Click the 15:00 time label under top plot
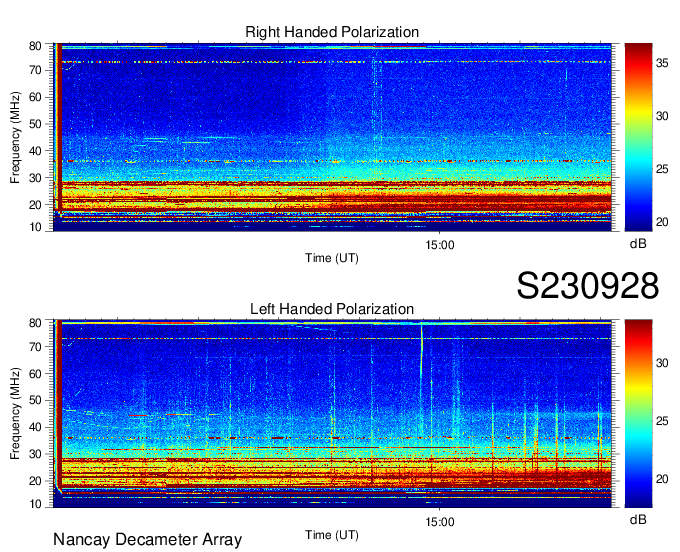The height and width of the screenshot is (552, 680). pyautogui.click(x=440, y=245)
